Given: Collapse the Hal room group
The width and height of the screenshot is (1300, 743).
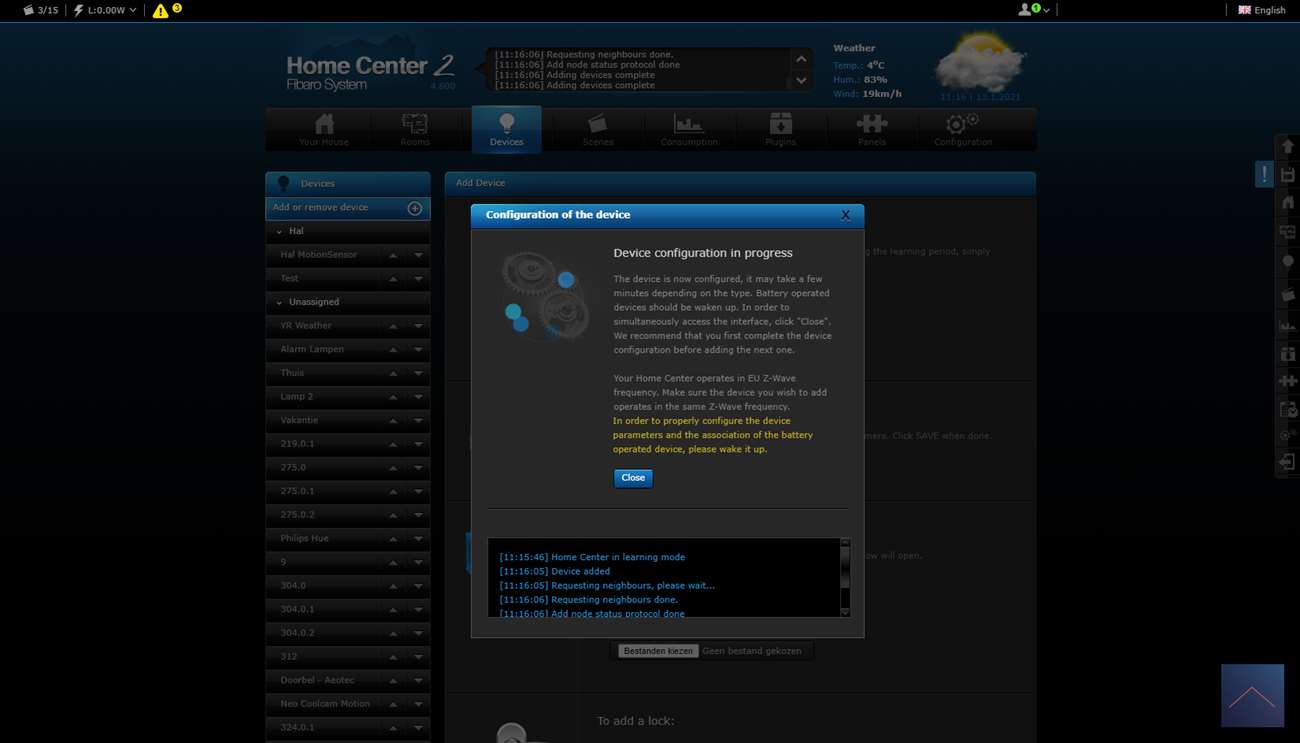Looking at the screenshot, I should pyautogui.click(x=280, y=231).
